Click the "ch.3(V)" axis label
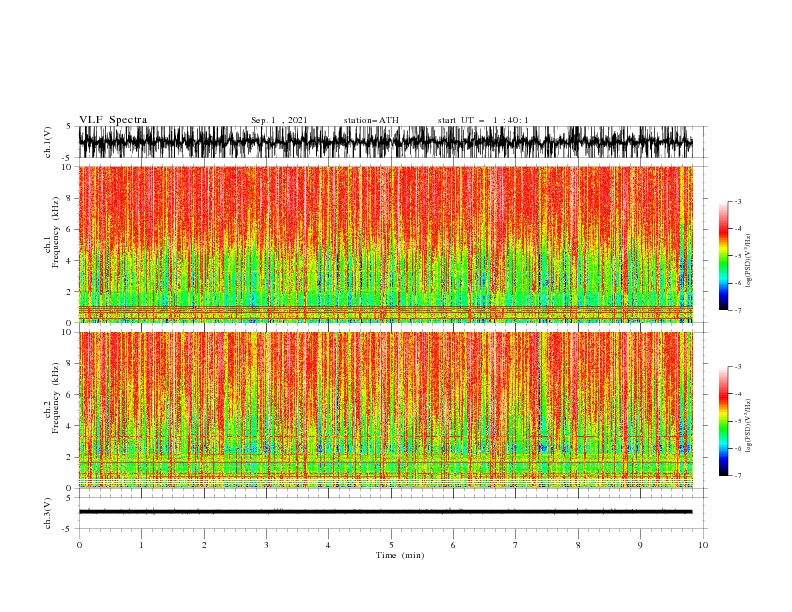Image resolution: width=792 pixels, height=612 pixels. click(48, 513)
